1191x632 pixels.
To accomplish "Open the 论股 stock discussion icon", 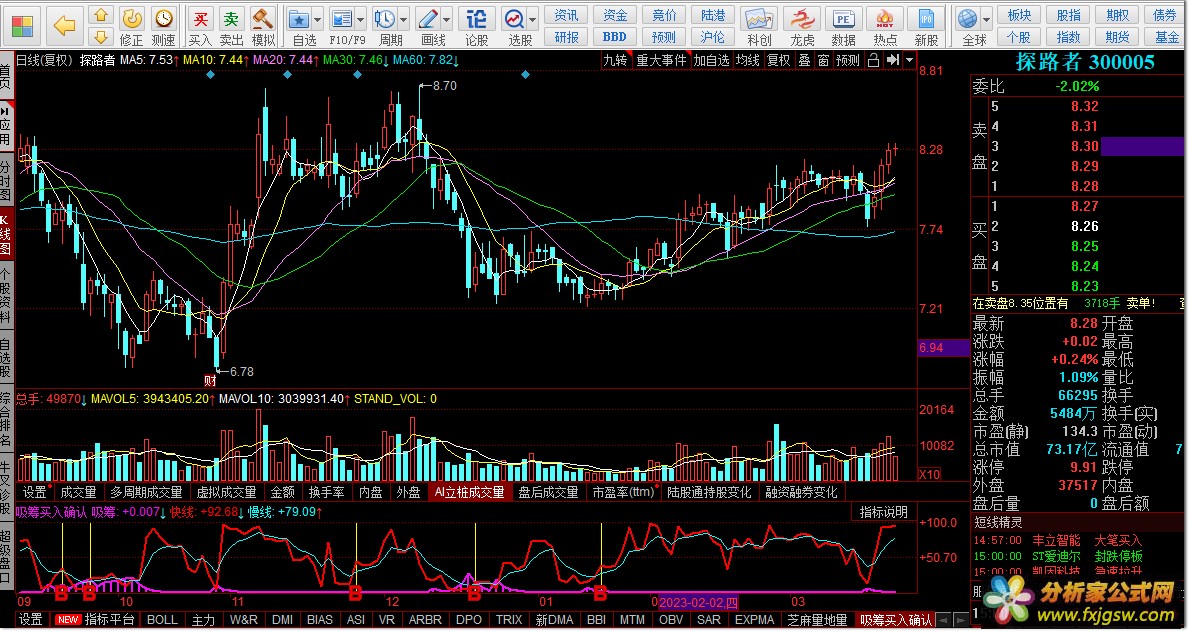I will click(476, 27).
